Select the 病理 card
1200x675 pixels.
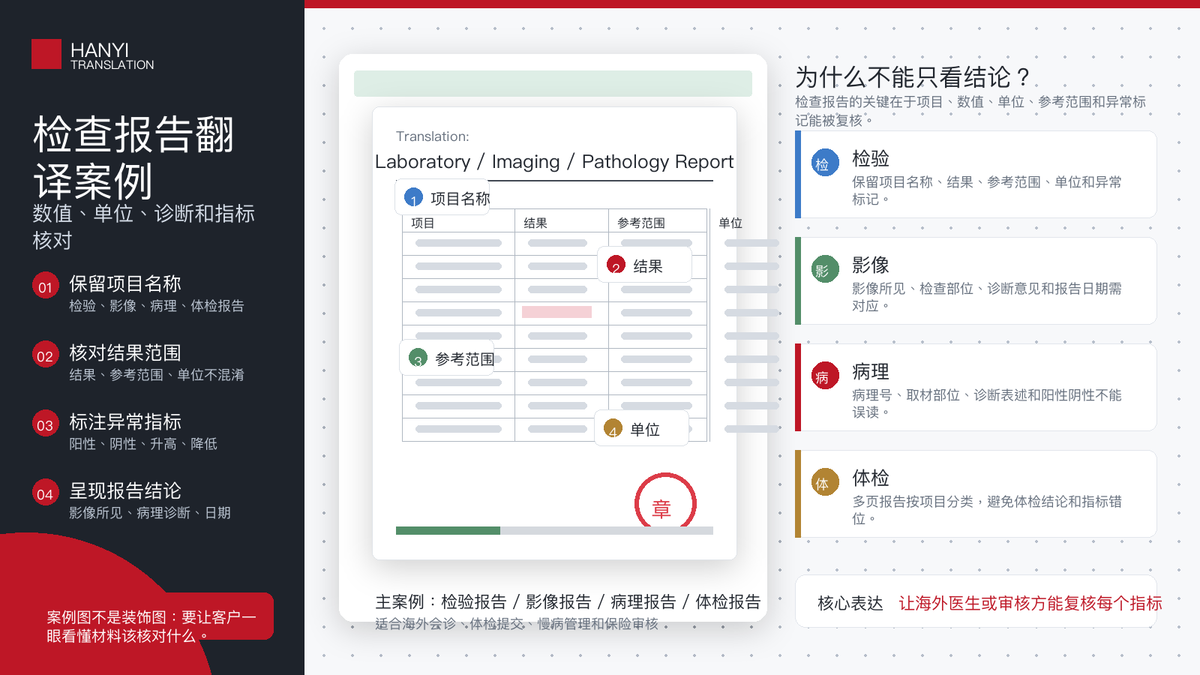[976, 388]
